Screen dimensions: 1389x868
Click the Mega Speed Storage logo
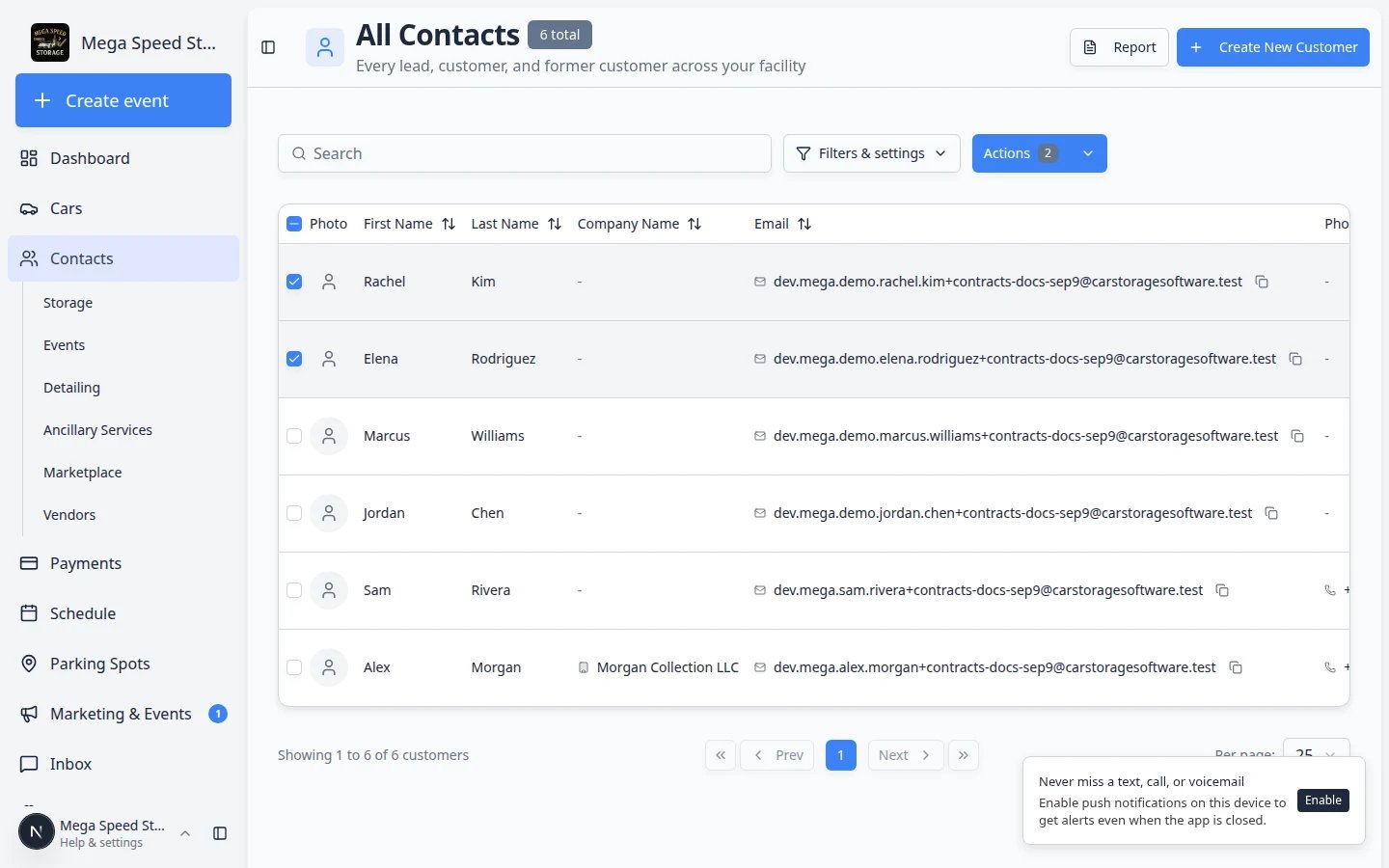click(x=50, y=42)
